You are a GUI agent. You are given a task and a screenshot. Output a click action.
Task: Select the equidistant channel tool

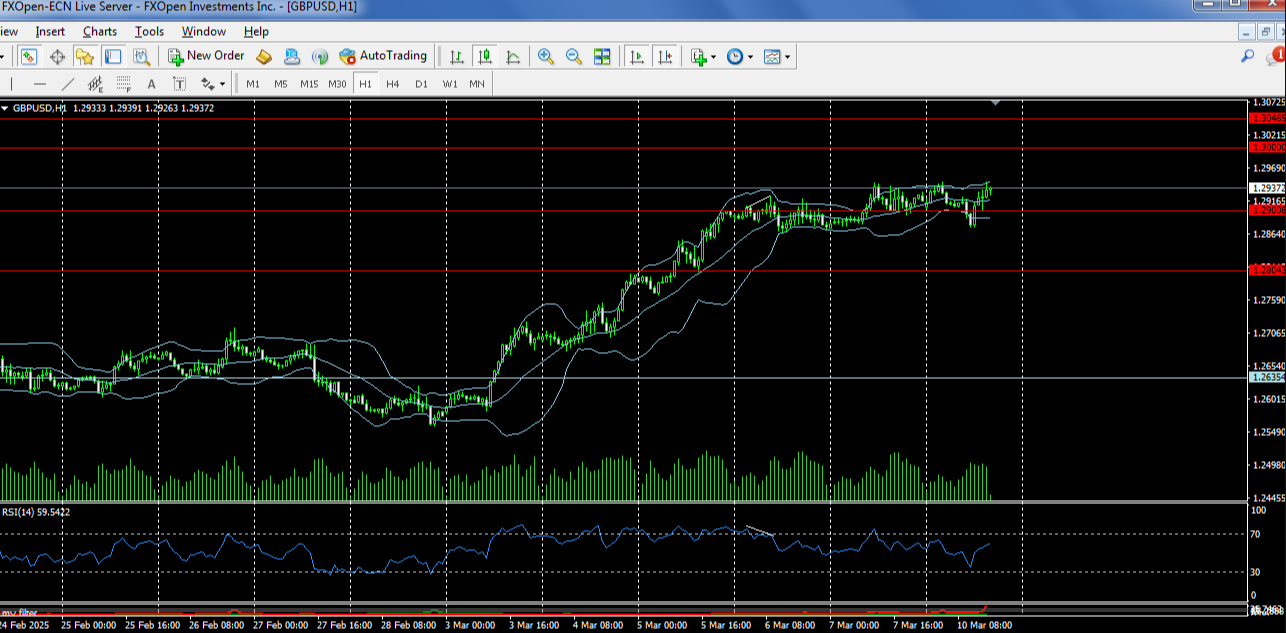point(96,84)
